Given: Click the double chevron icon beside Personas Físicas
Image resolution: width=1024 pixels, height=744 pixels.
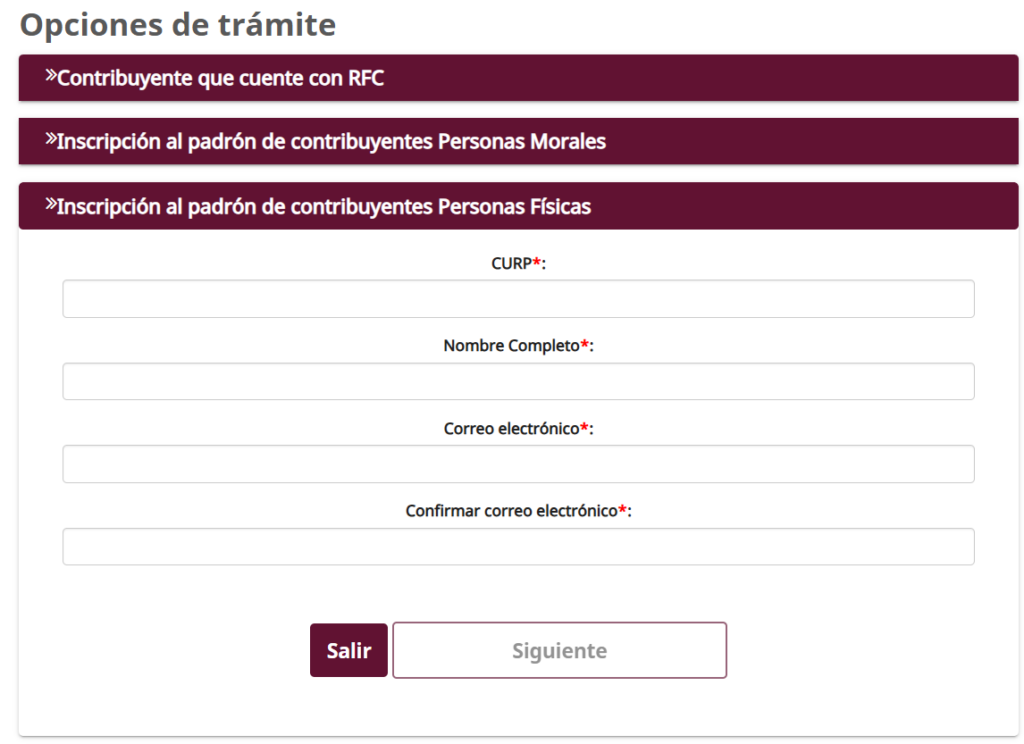Looking at the screenshot, I should pyautogui.click(x=51, y=205).
